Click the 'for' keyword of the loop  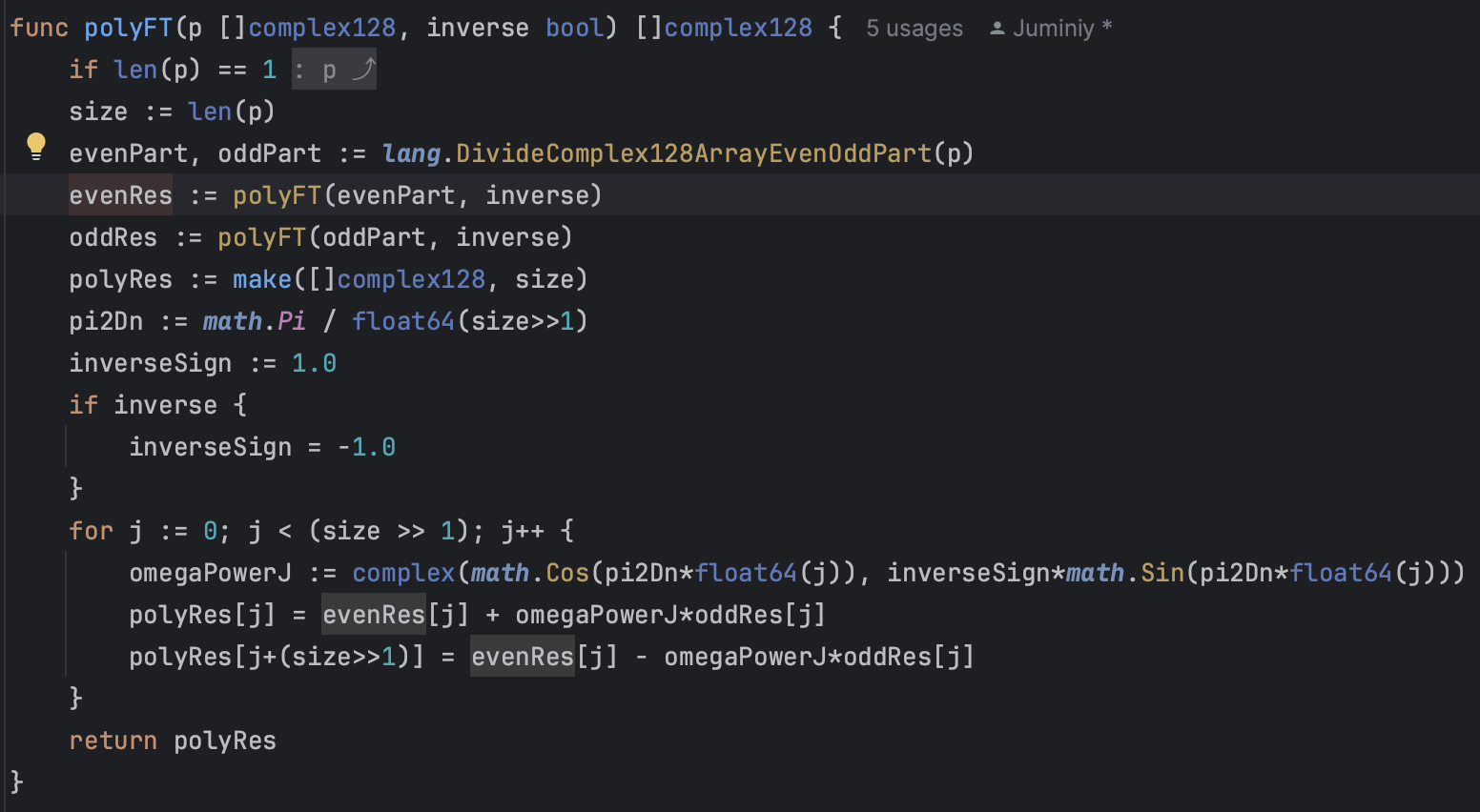point(91,531)
